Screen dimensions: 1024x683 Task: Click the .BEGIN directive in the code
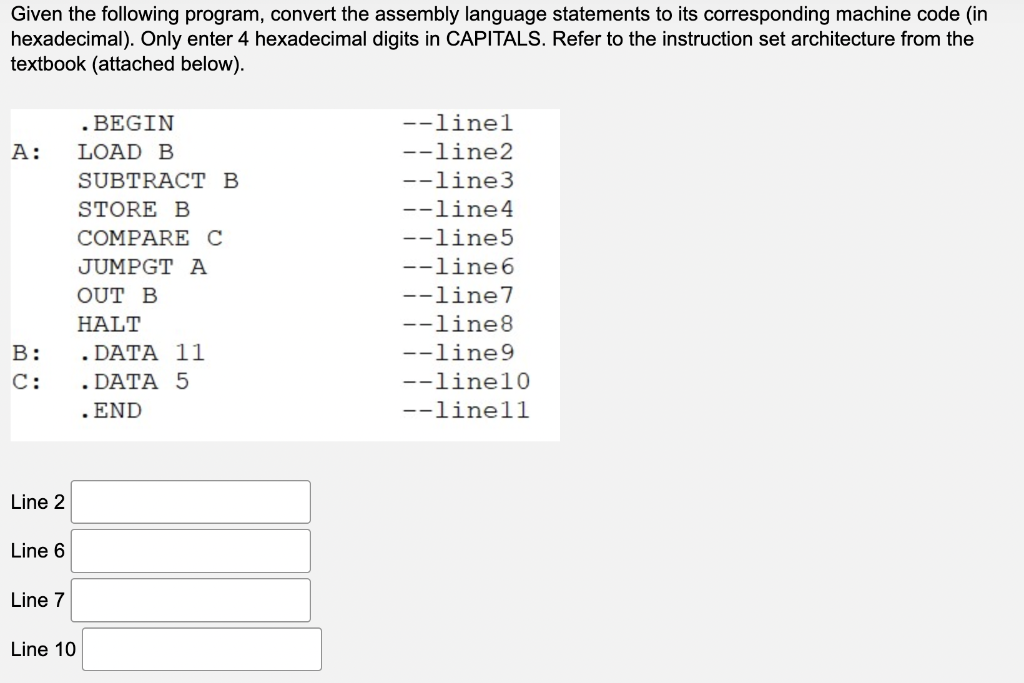tap(127, 123)
